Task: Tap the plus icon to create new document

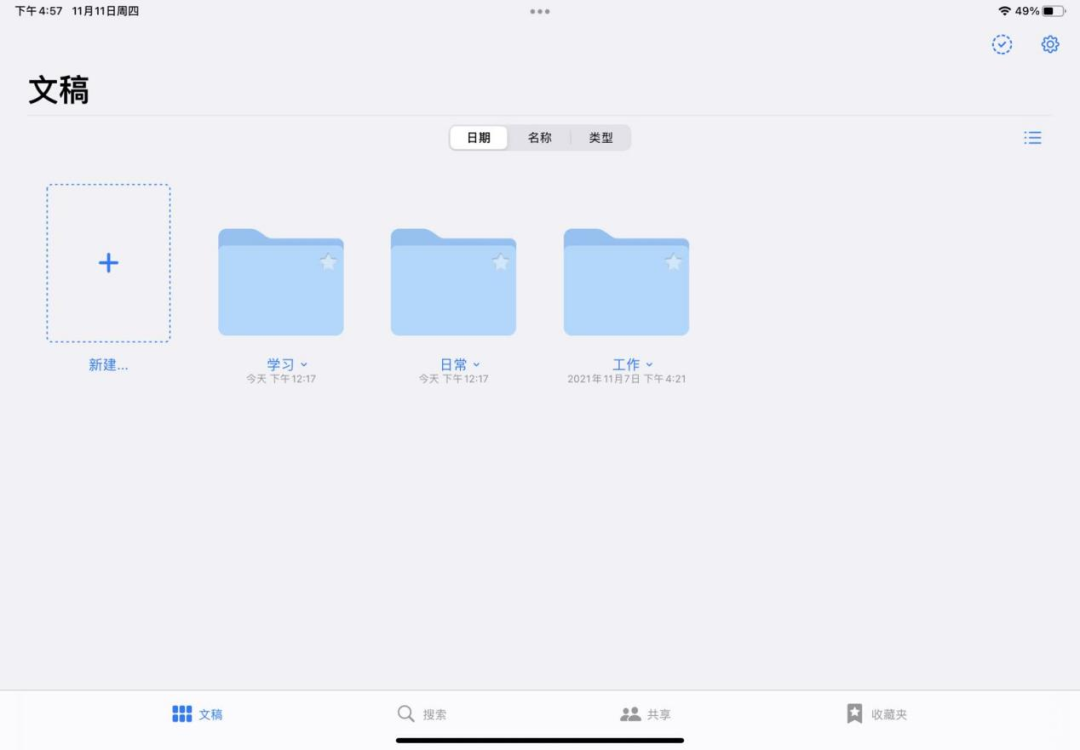Action: [x=108, y=262]
